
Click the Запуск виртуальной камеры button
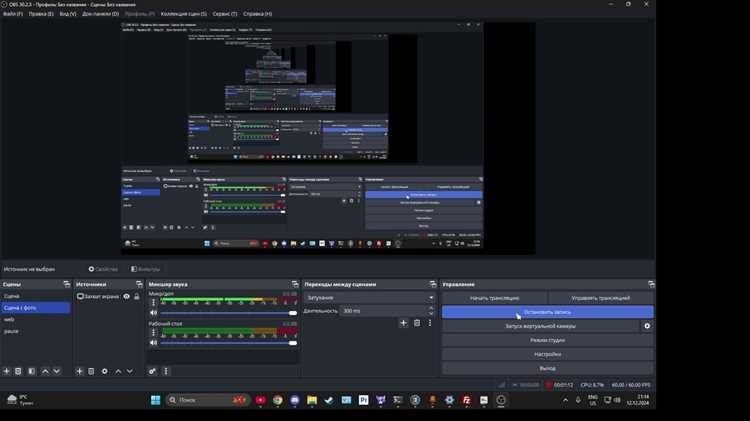(540, 326)
